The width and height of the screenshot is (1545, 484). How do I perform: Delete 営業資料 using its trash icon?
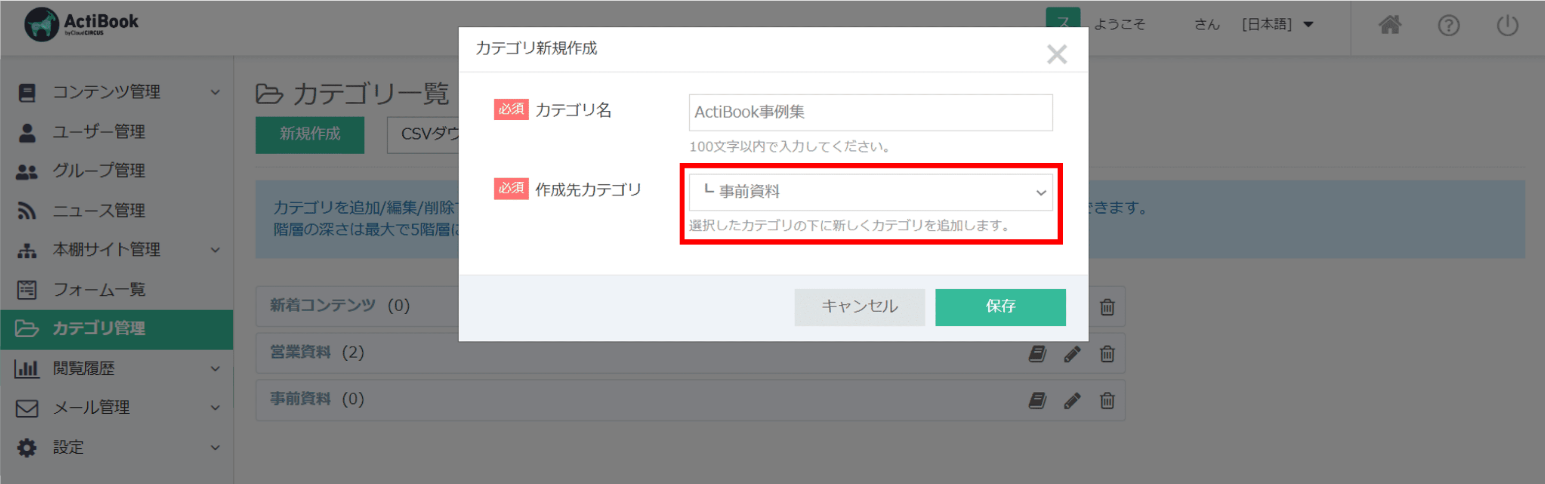point(1107,353)
